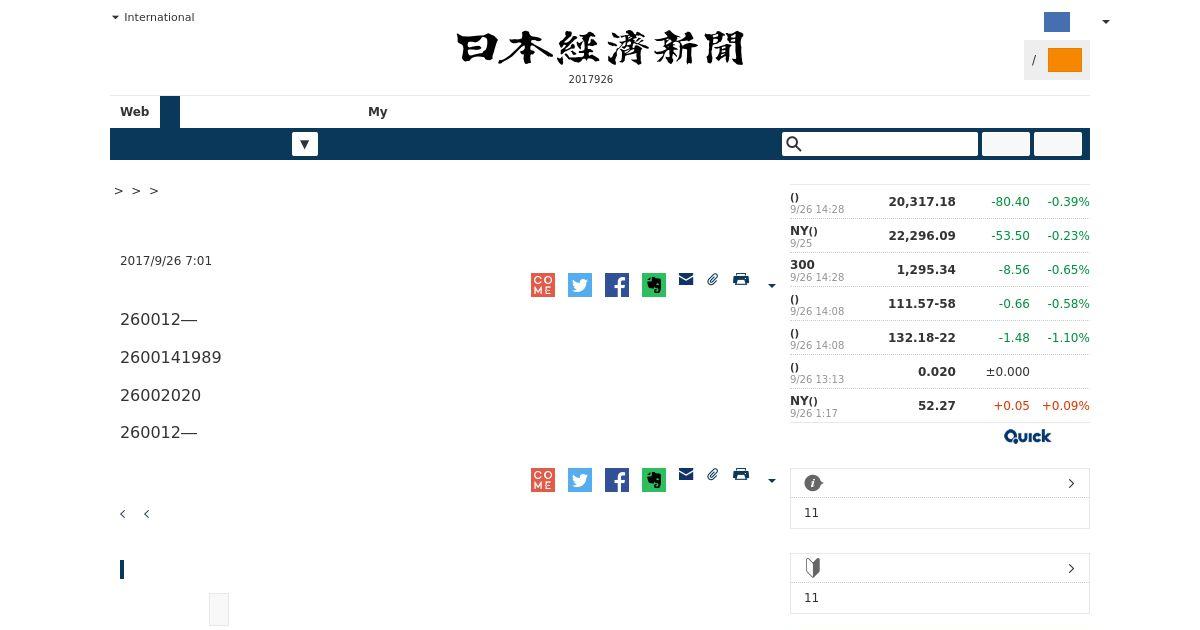Click the first white button beside the search box
Image resolution: width=1200 pixels, height=630 pixels.
(1006, 144)
